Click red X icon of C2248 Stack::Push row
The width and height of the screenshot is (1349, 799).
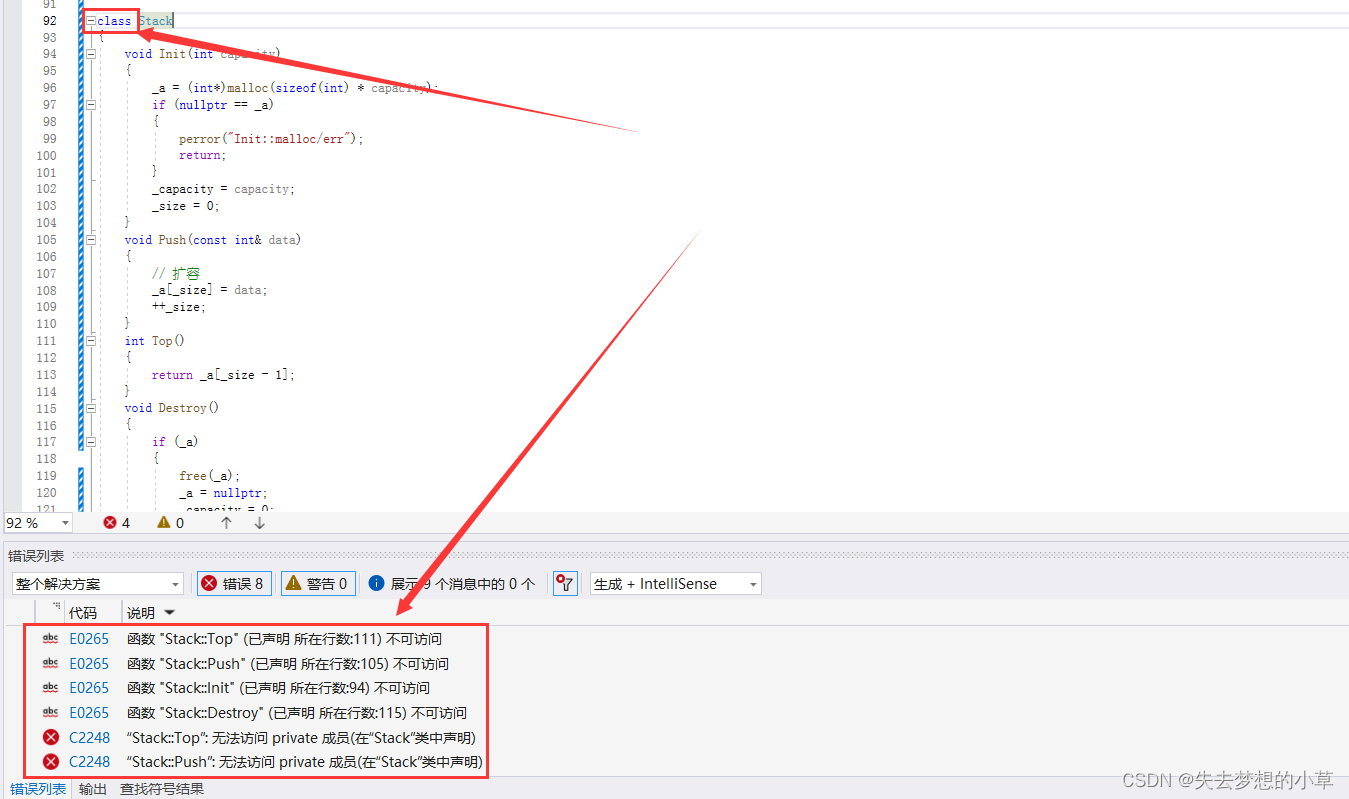point(51,762)
